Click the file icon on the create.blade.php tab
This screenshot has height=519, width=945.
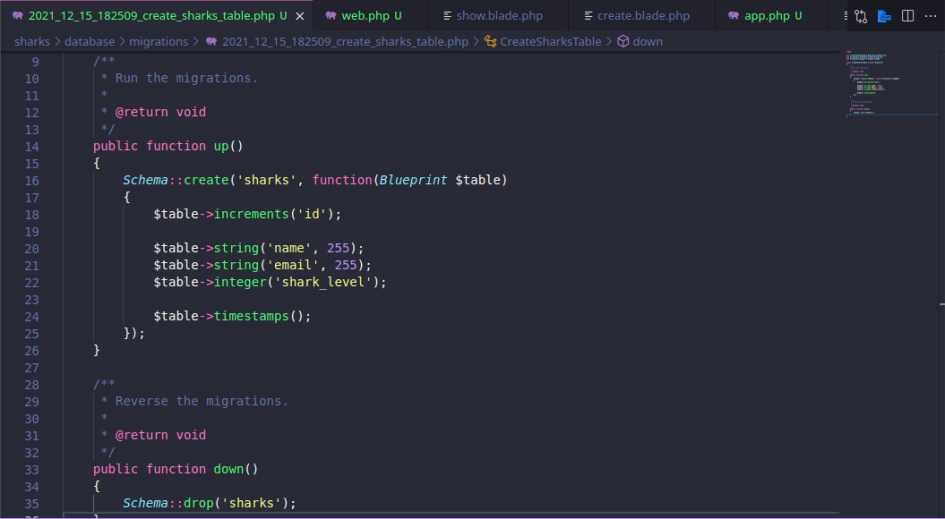click(588, 16)
